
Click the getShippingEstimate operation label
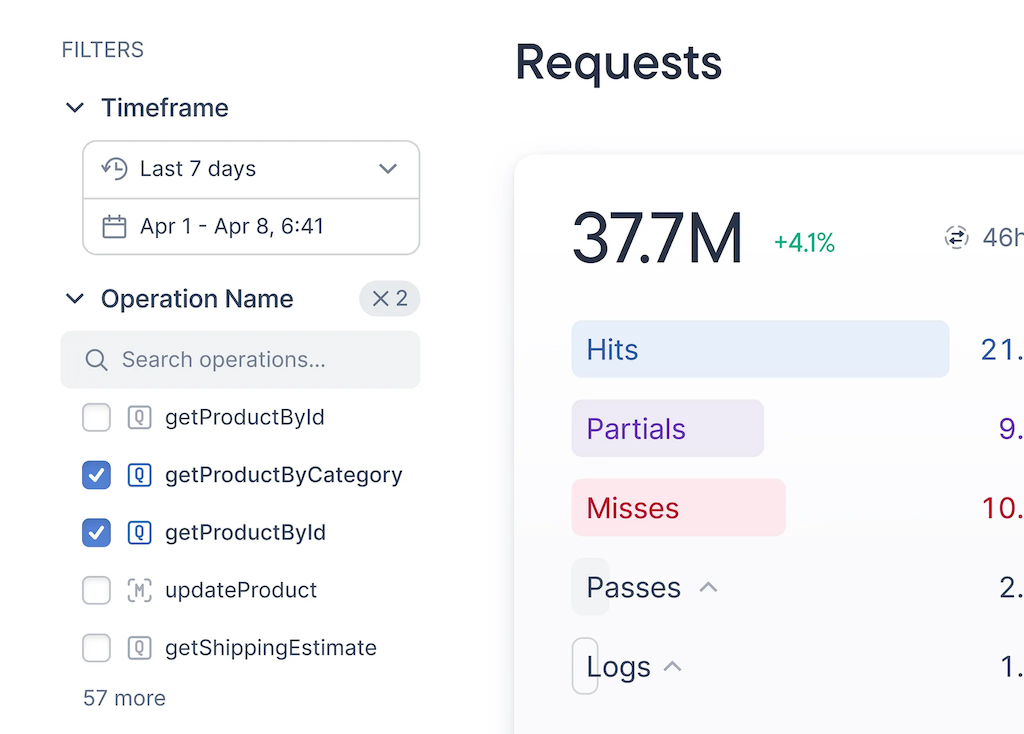pyautogui.click(x=271, y=648)
